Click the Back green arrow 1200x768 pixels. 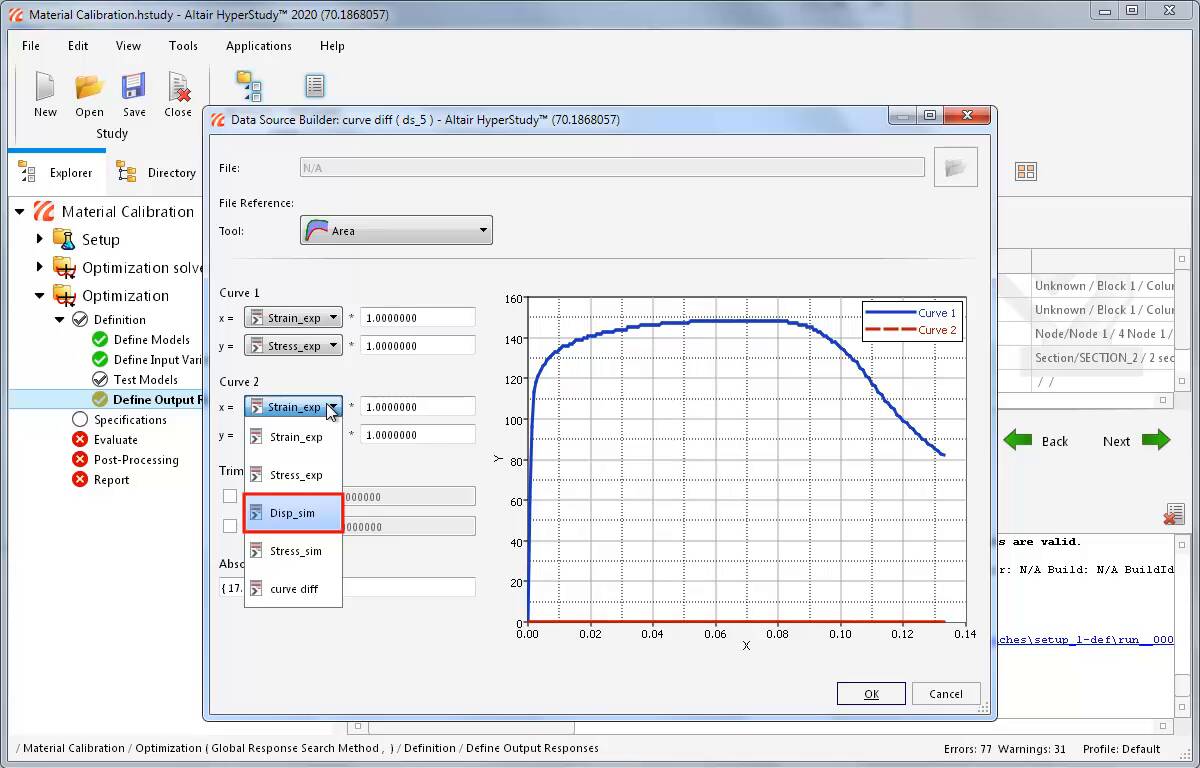(x=1018, y=440)
